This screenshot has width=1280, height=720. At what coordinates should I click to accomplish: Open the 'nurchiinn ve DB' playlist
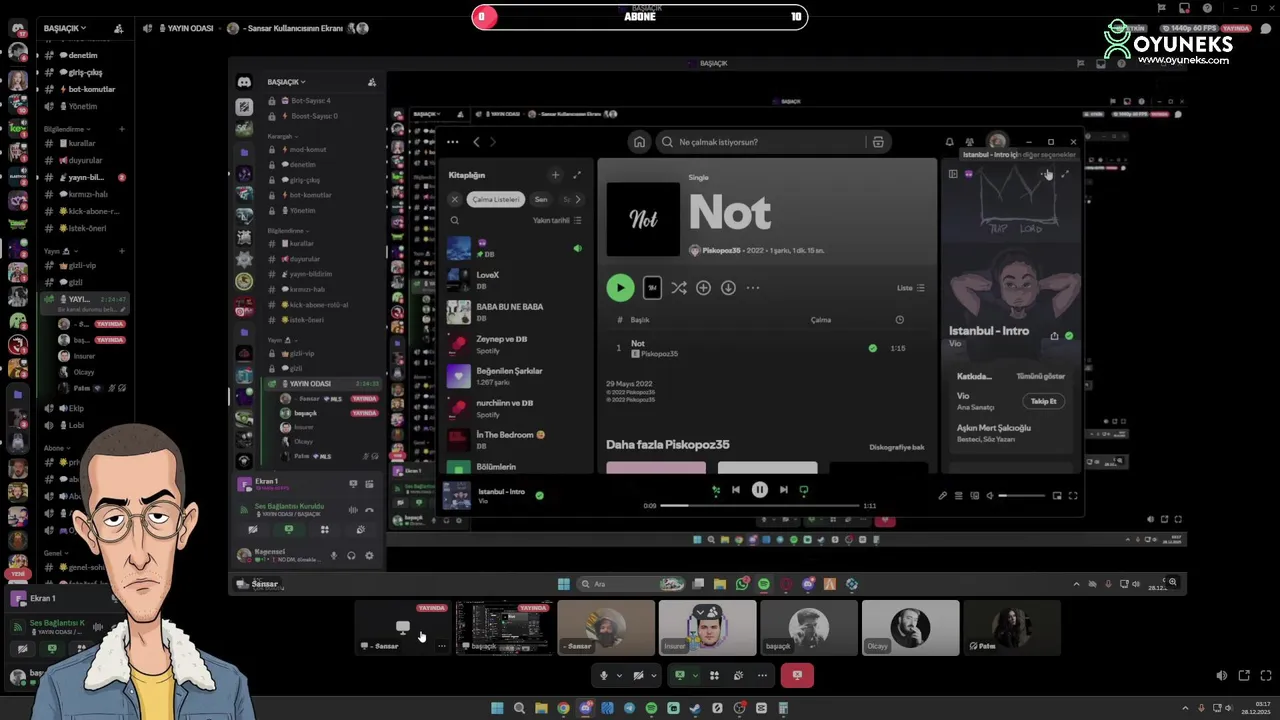[x=515, y=408]
